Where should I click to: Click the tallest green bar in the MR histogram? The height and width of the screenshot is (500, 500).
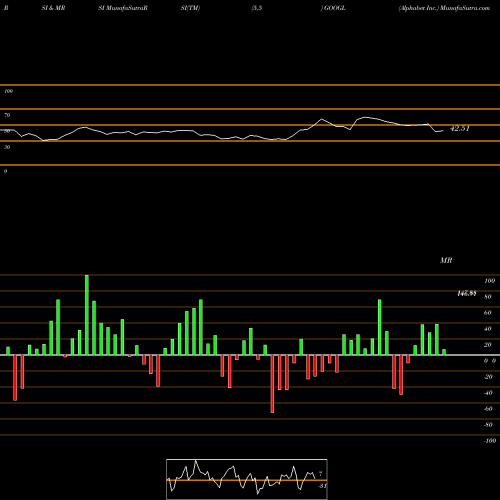click(87, 315)
